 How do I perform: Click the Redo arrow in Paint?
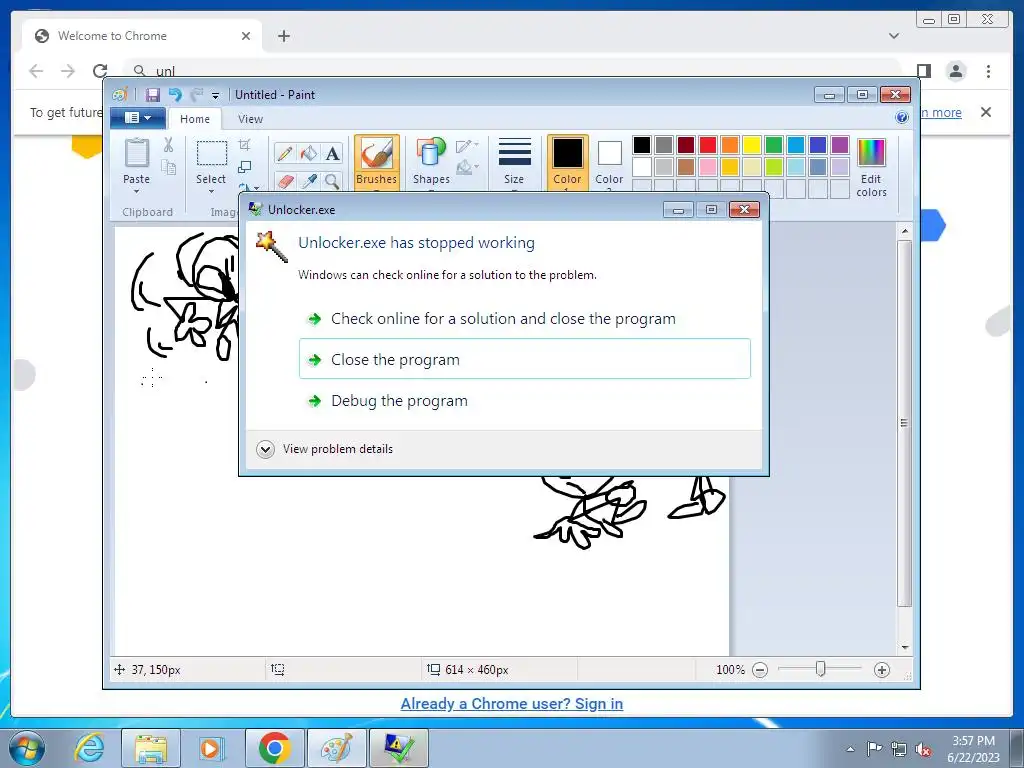196,95
